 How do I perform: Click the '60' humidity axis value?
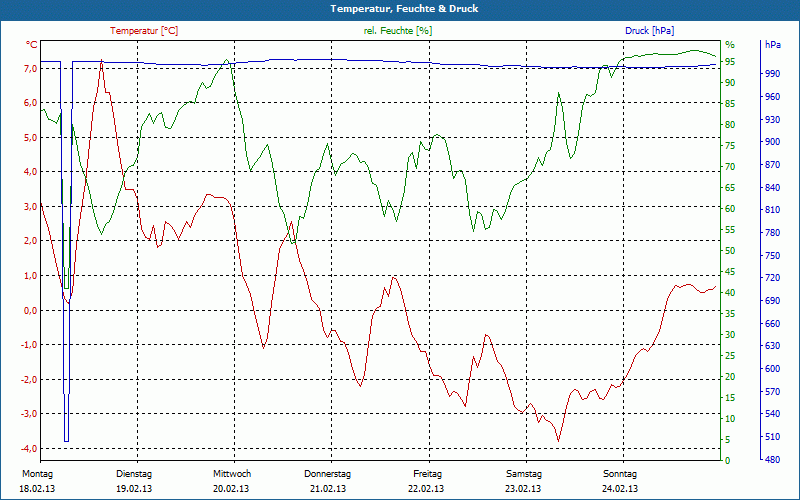point(730,209)
